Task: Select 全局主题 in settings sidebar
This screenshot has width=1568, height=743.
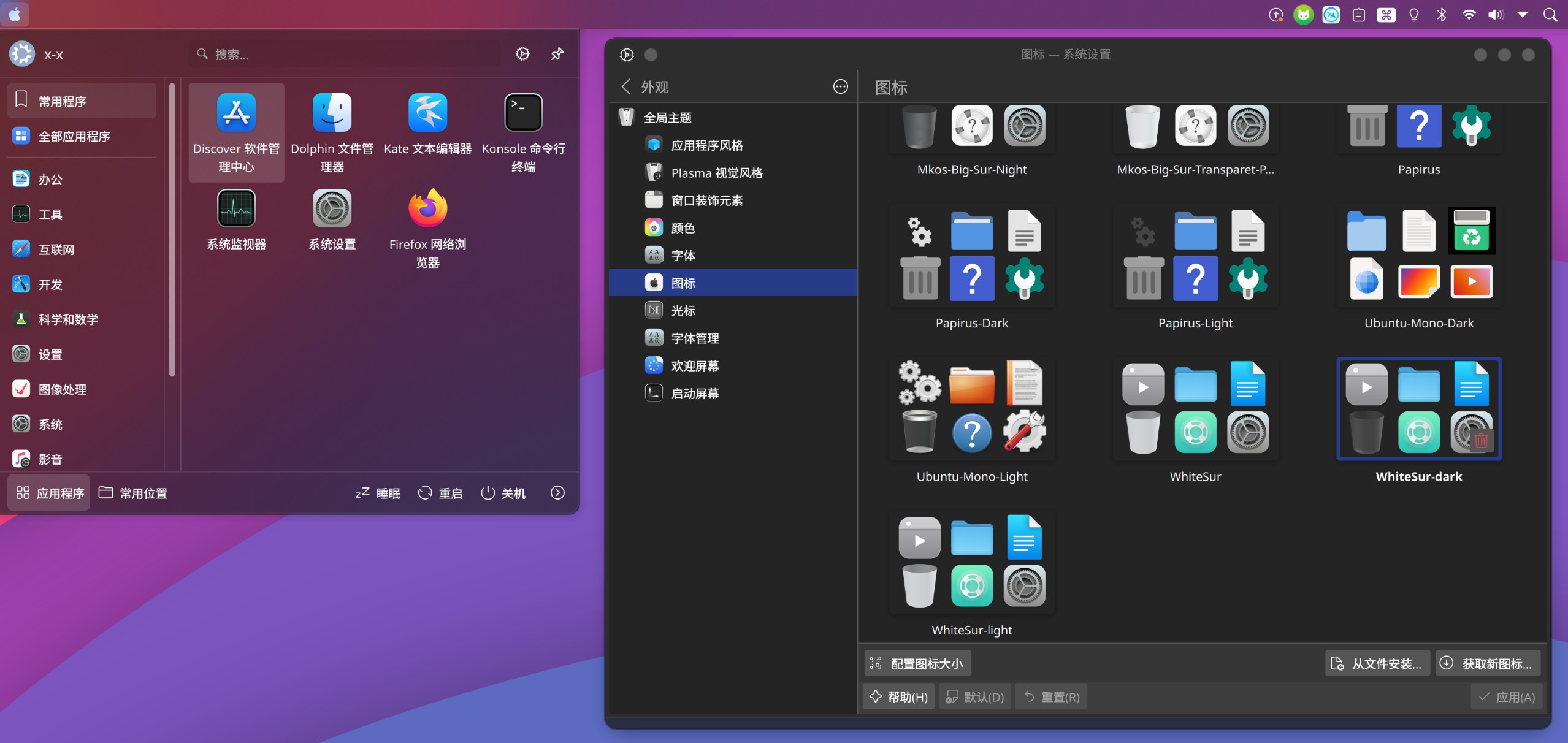Action: (733, 117)
